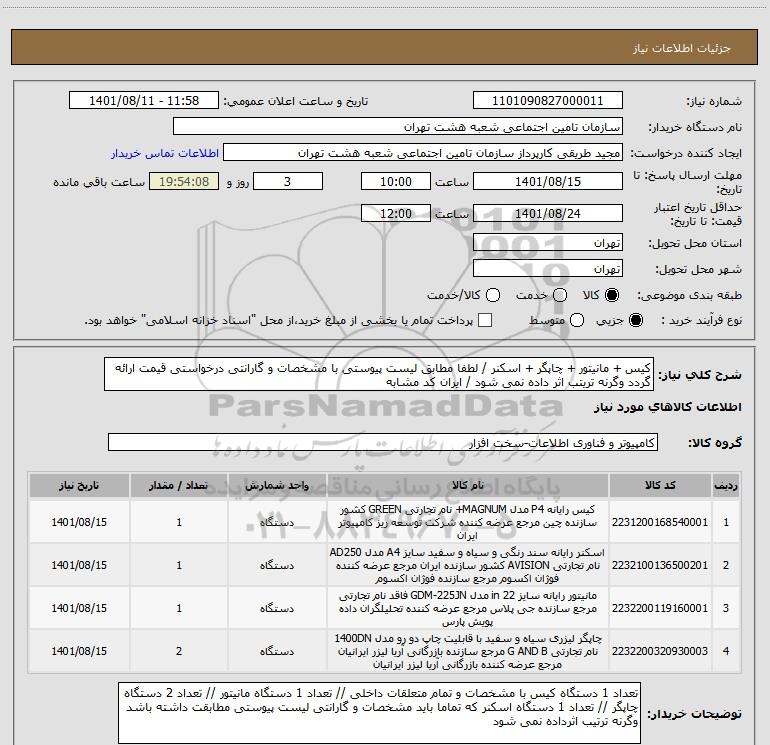Click the price validity date 1401/08/24 field
770x745 pixels.
click(x=548, y=213)
